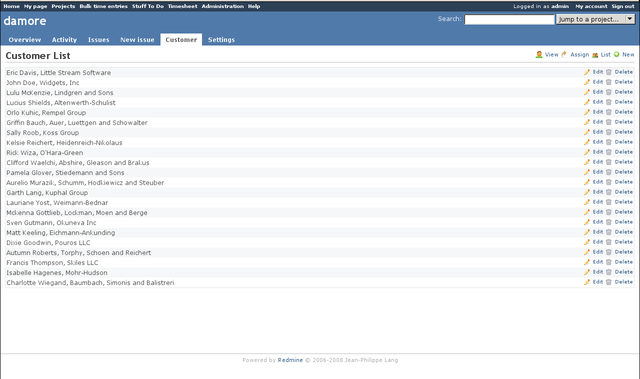Click 'Dixie Goodwin, Pouros LLC' row text

[x=48, y=242]
